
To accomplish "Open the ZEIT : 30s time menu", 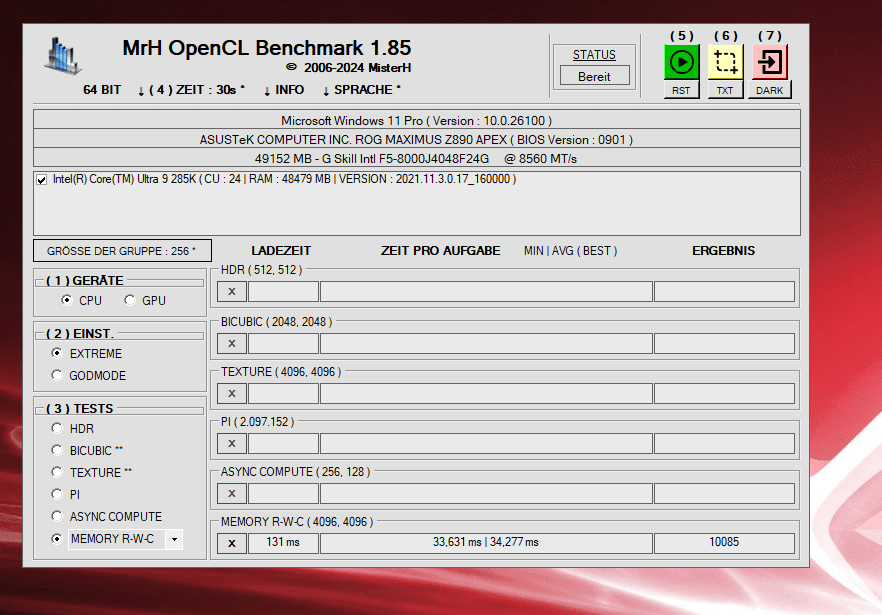I will point(192,90).
